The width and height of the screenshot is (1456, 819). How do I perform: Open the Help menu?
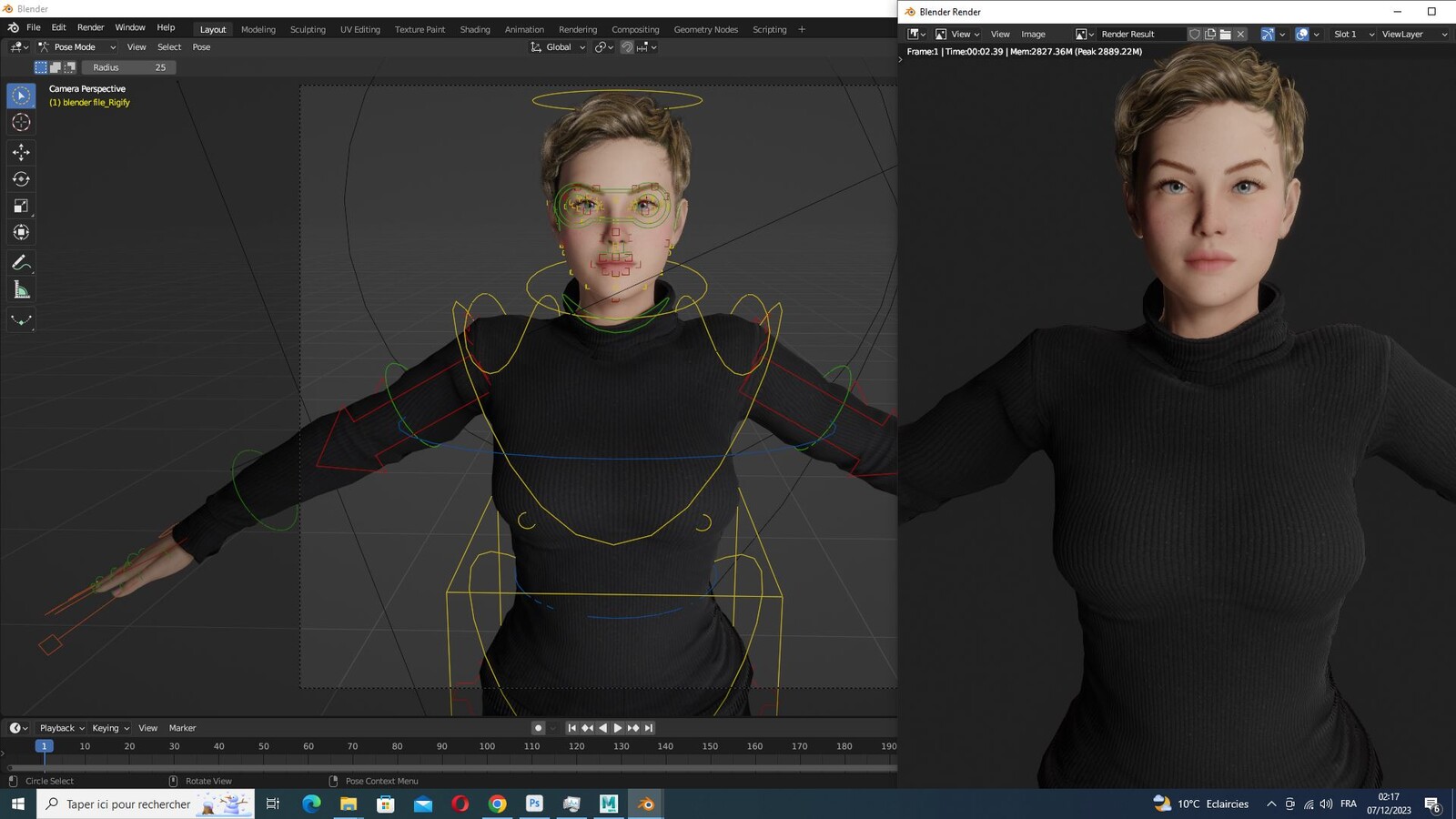pos(166,27)
